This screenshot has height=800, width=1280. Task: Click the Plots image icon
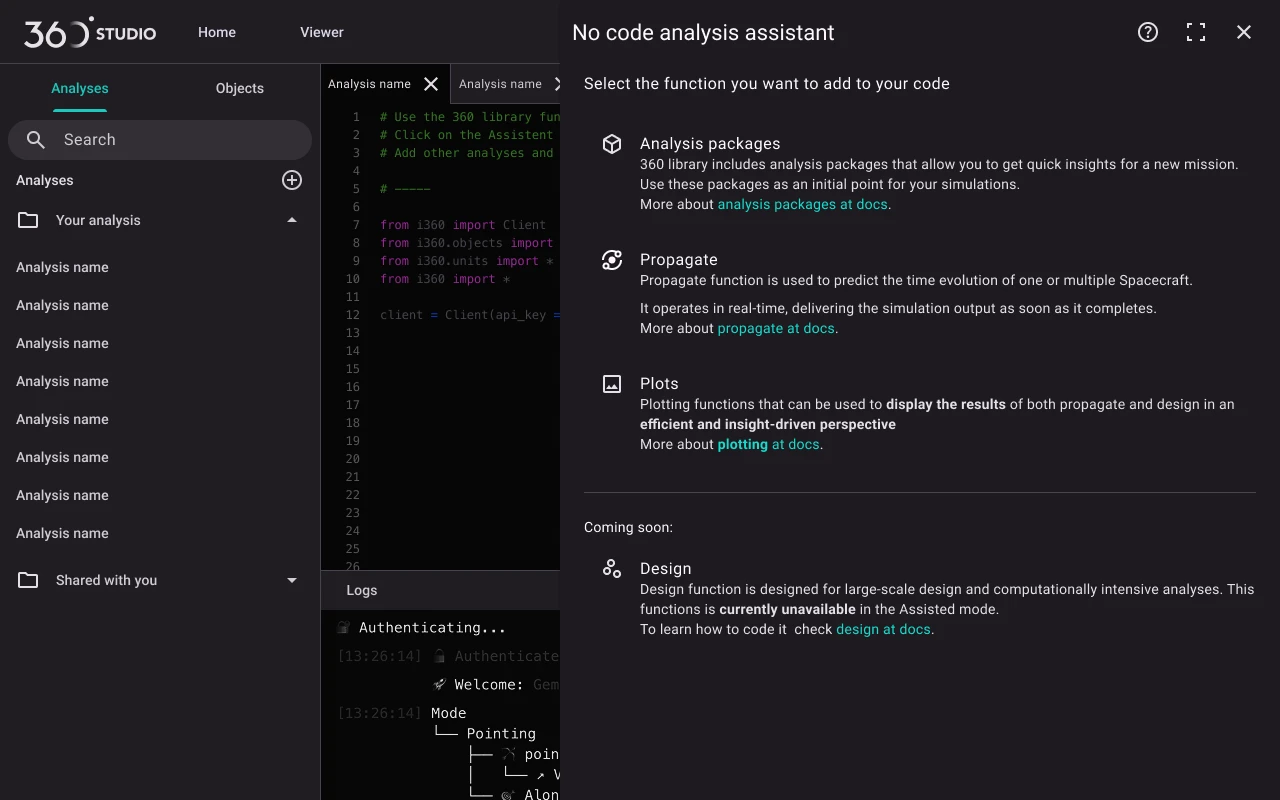pyautogui.click(x=612, y=384)
